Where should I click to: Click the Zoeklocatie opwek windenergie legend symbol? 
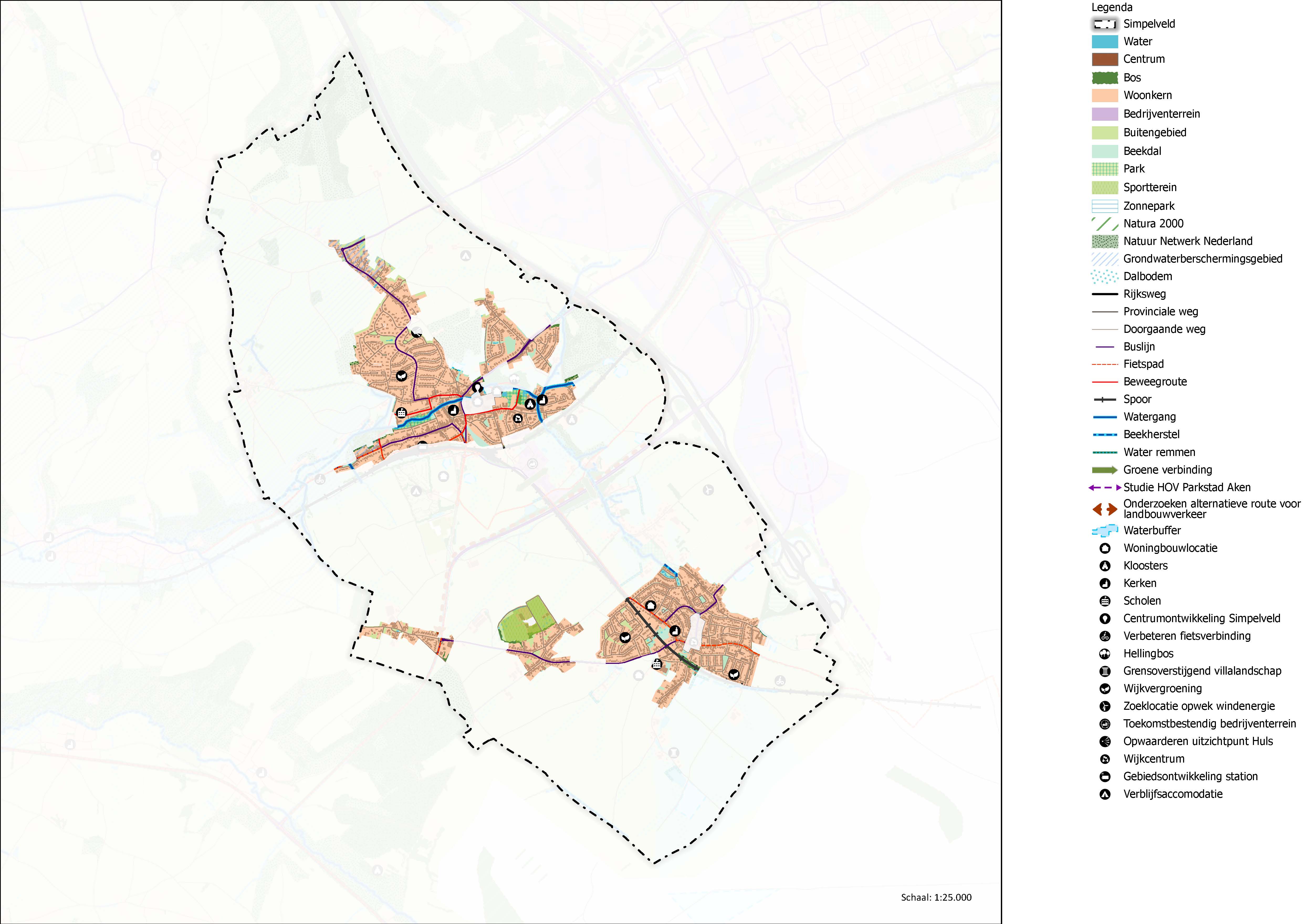pos(1105,707)
